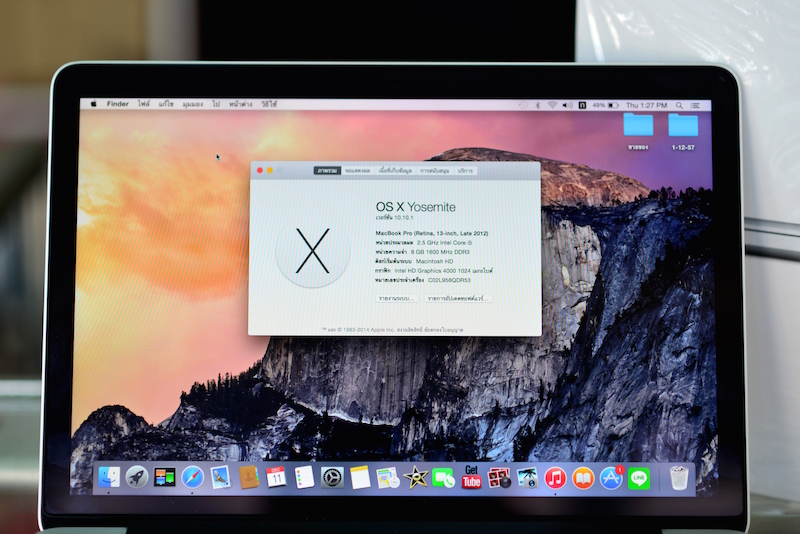
Task: Minimize About This Mac window
Action: tap(270, 170)
